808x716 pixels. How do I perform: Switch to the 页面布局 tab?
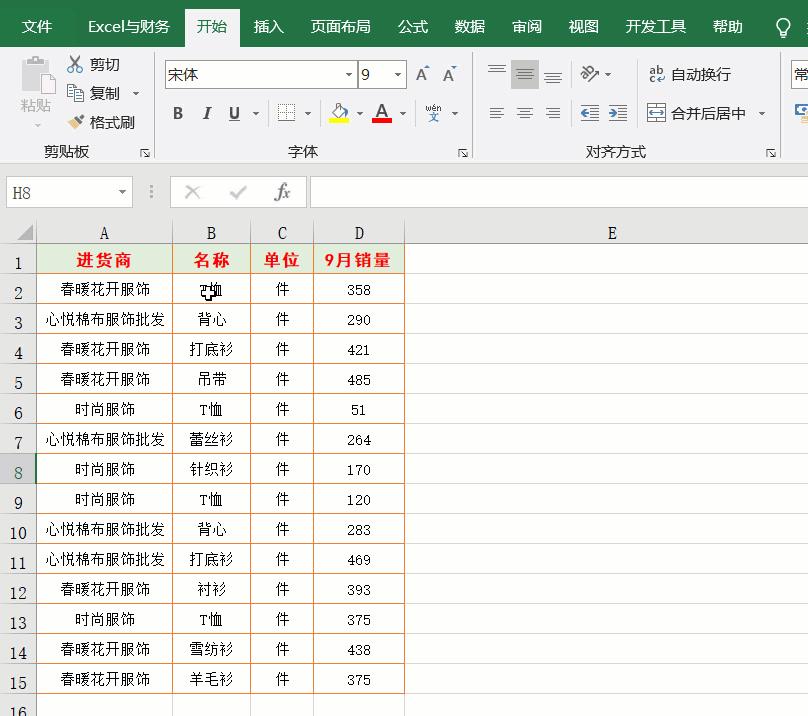pyautogui.click(x=341, y=27)
